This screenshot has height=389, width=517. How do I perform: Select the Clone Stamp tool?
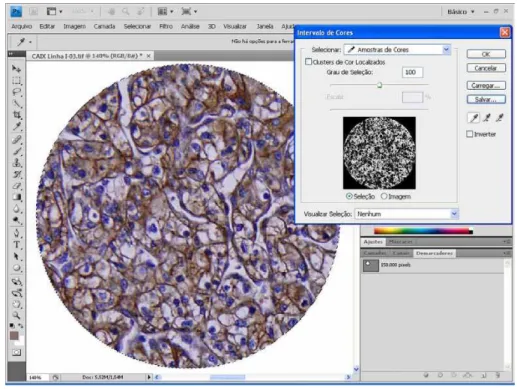pos(16,163)
